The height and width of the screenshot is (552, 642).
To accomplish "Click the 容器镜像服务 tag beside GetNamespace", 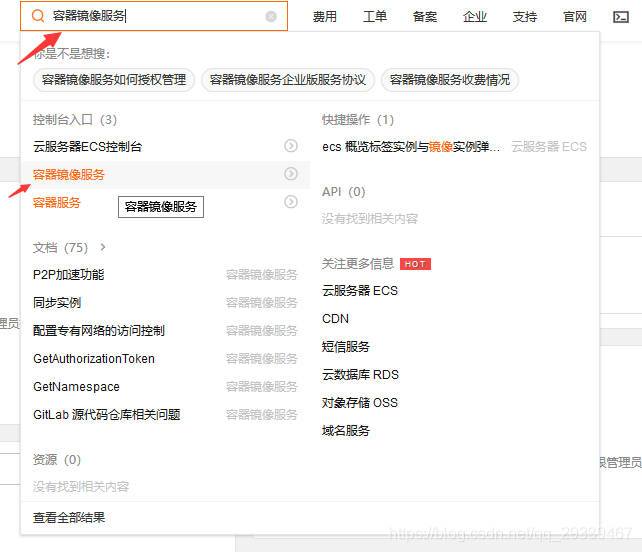I will point(262,387).
